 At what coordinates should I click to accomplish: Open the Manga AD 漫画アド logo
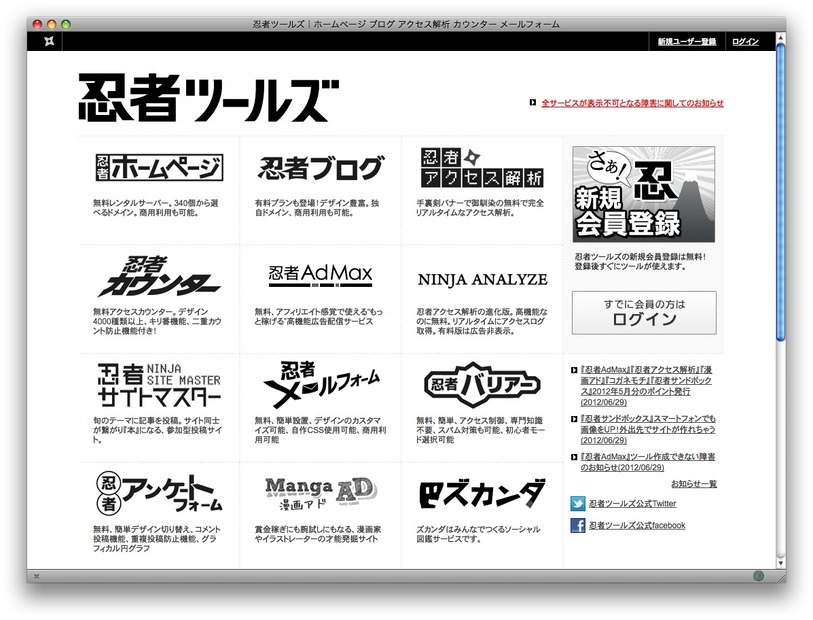321,493
